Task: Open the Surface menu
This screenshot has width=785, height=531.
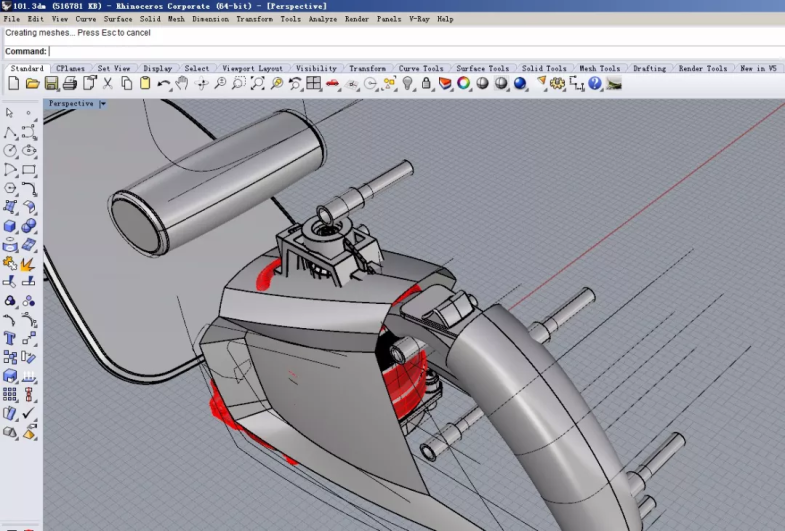Action: [117, 19]
